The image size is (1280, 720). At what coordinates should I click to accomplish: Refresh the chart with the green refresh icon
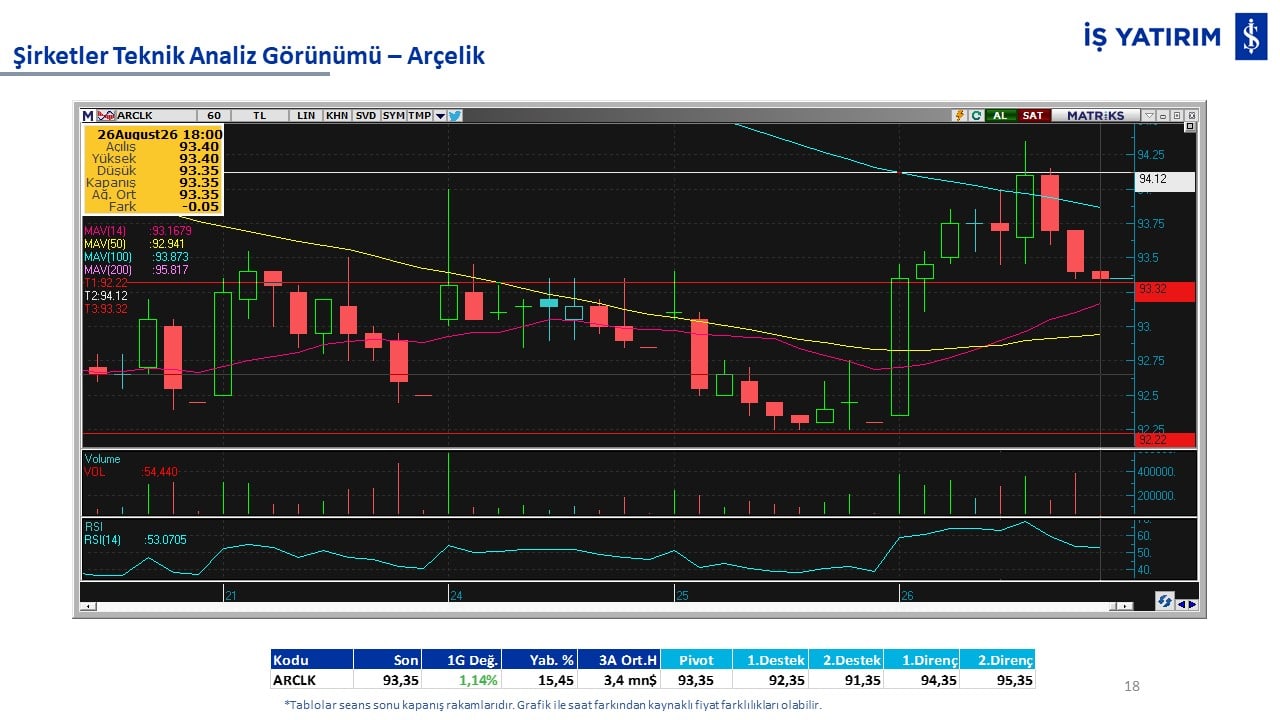(x=975, y=115)
